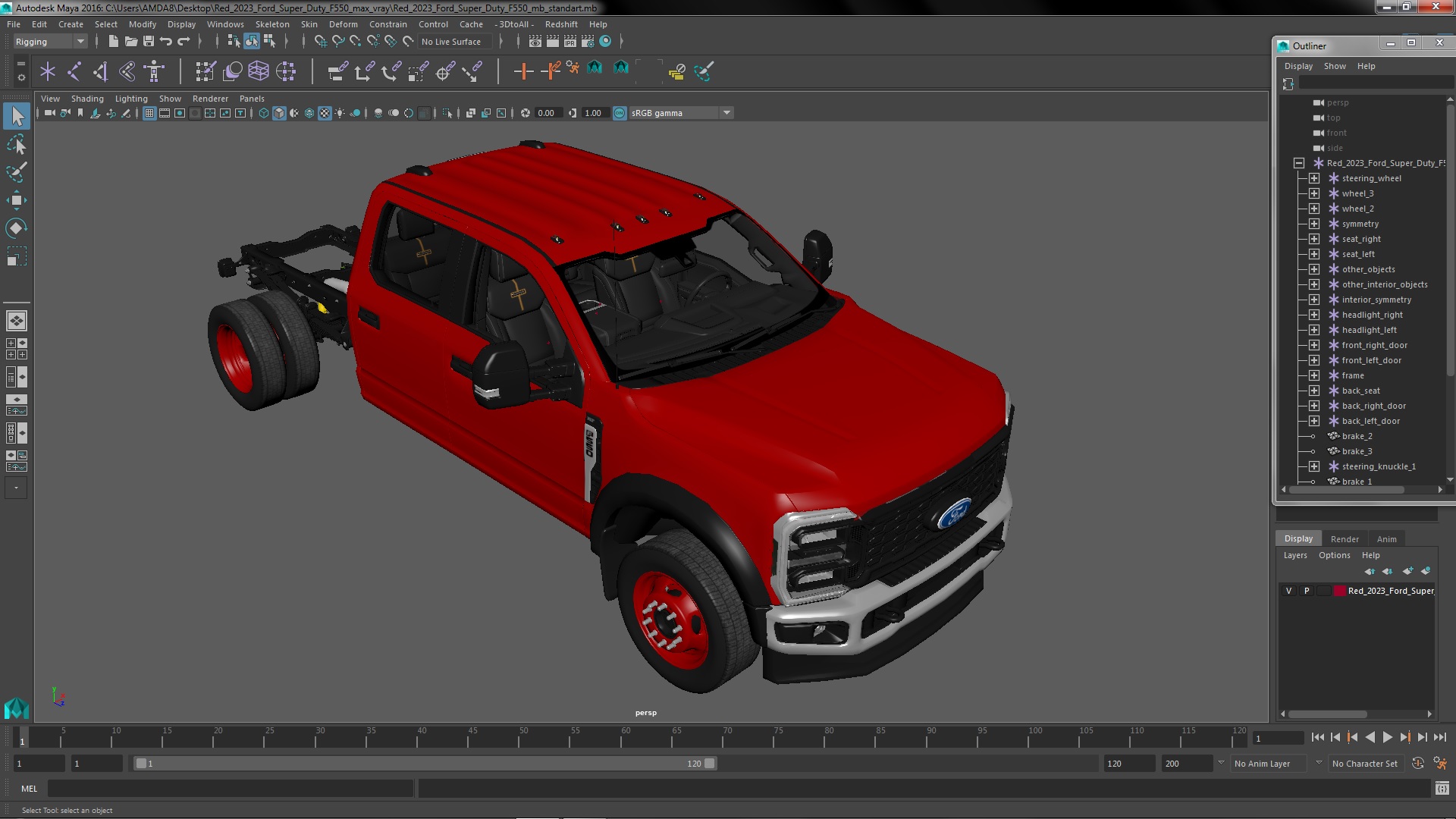Click the Save Scene icon
This screenshot has width=1456, height=819.
point(149,42)
